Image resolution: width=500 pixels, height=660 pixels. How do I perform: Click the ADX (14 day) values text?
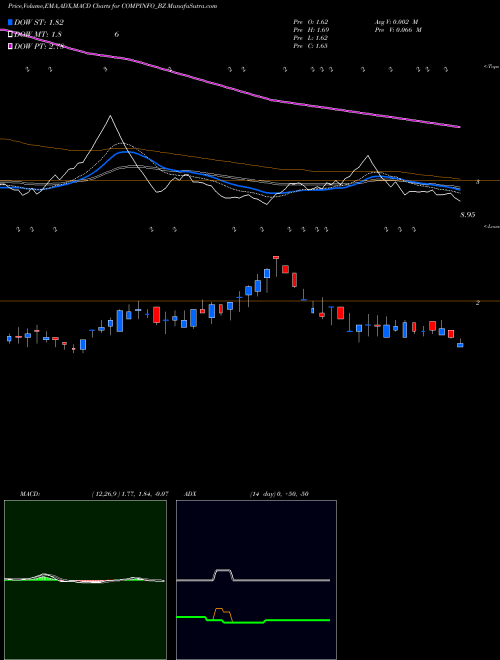[x=279, y=494]
